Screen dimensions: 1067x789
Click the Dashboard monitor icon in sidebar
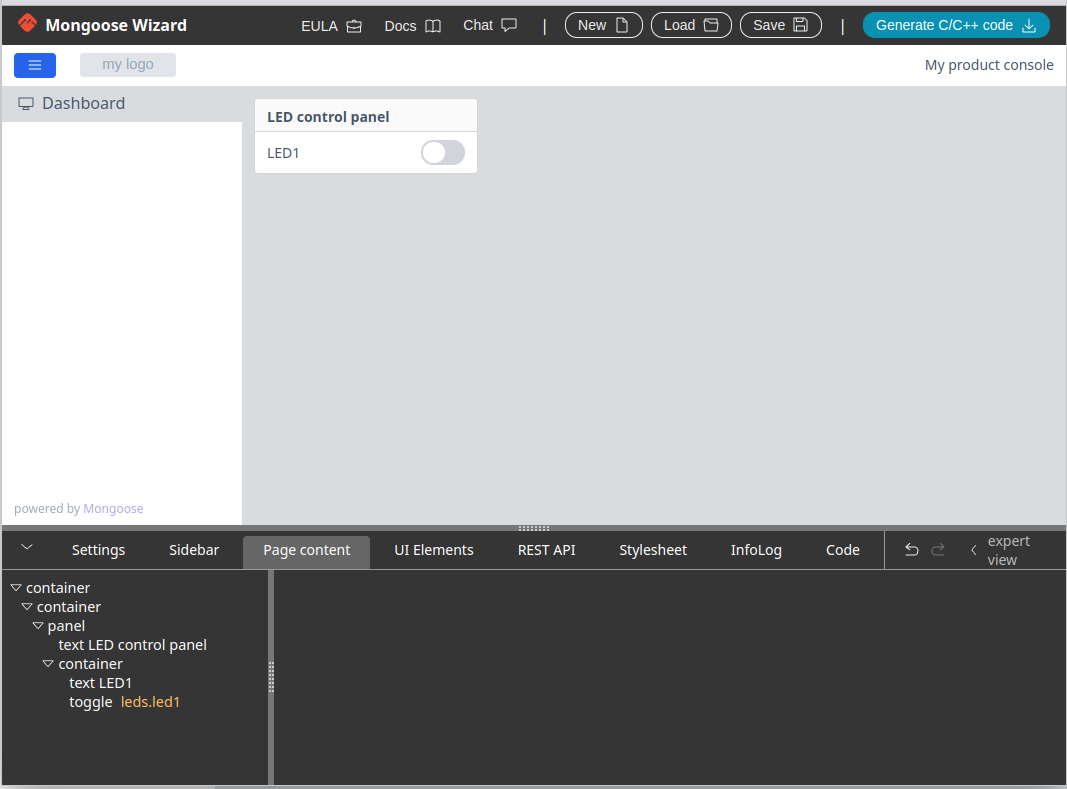coord(26,104)
